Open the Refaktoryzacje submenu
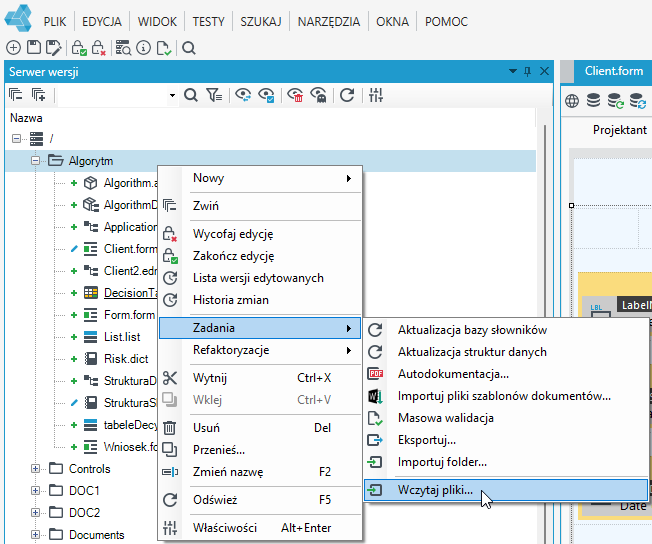 point(260,350)
